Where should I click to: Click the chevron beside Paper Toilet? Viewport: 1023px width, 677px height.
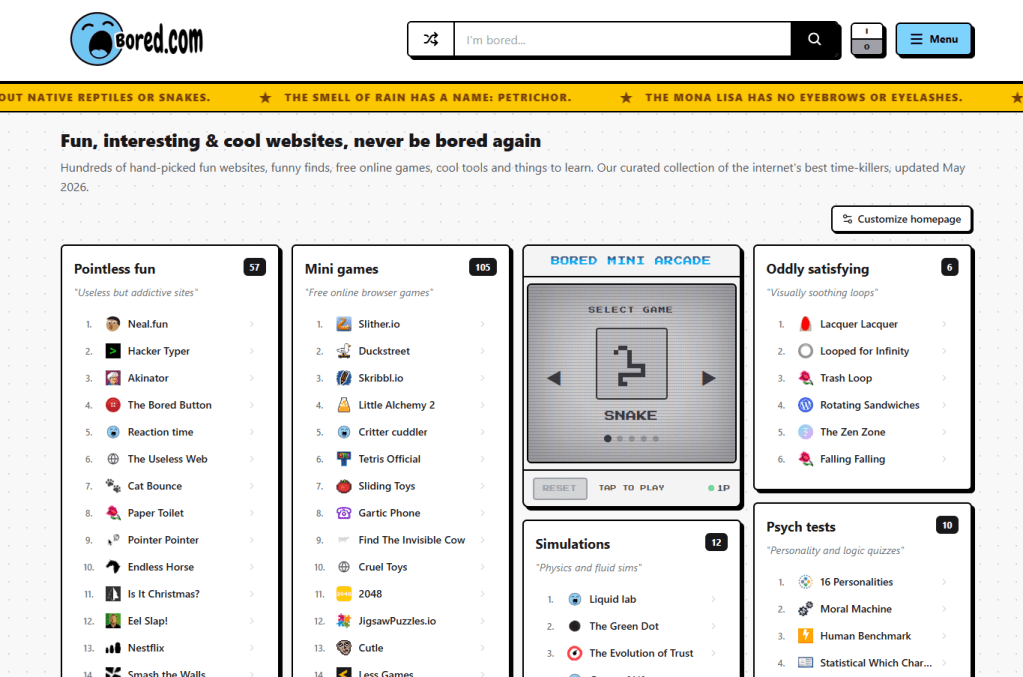point(251,513)
